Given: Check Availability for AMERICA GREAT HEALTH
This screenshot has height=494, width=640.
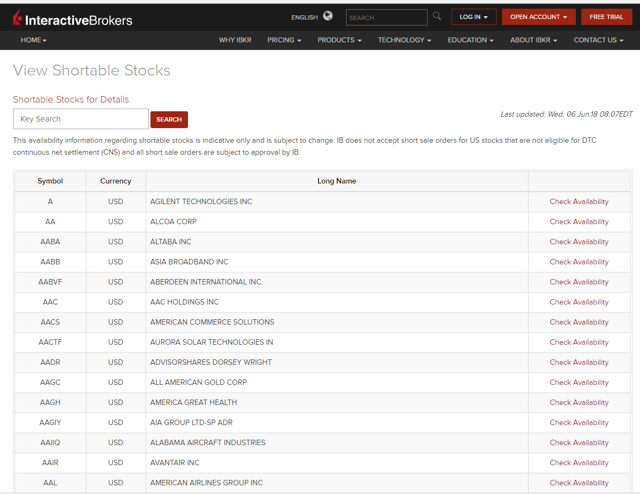Looking at the screenshot, I should (x=579, y=402).
